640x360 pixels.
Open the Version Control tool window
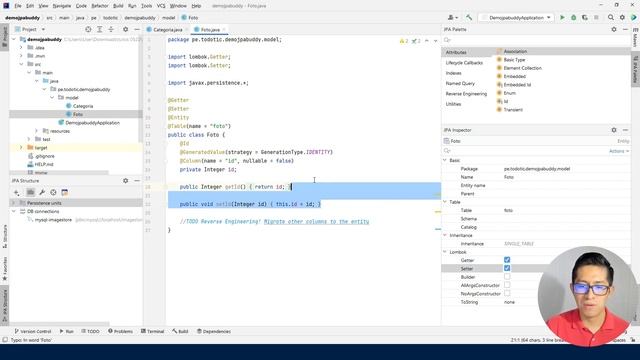[x=33, y=331]
